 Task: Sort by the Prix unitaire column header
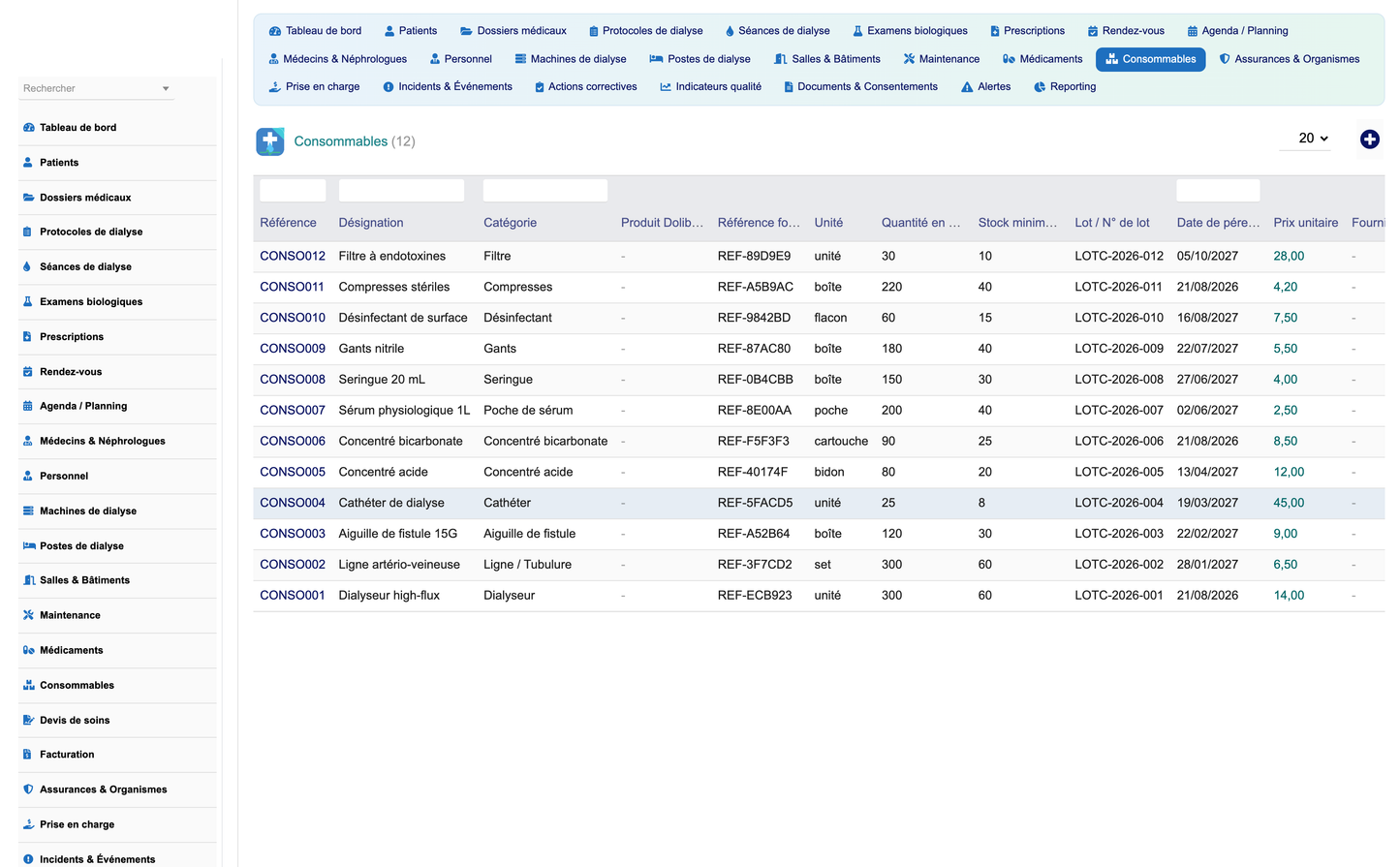click(1305, 223)
